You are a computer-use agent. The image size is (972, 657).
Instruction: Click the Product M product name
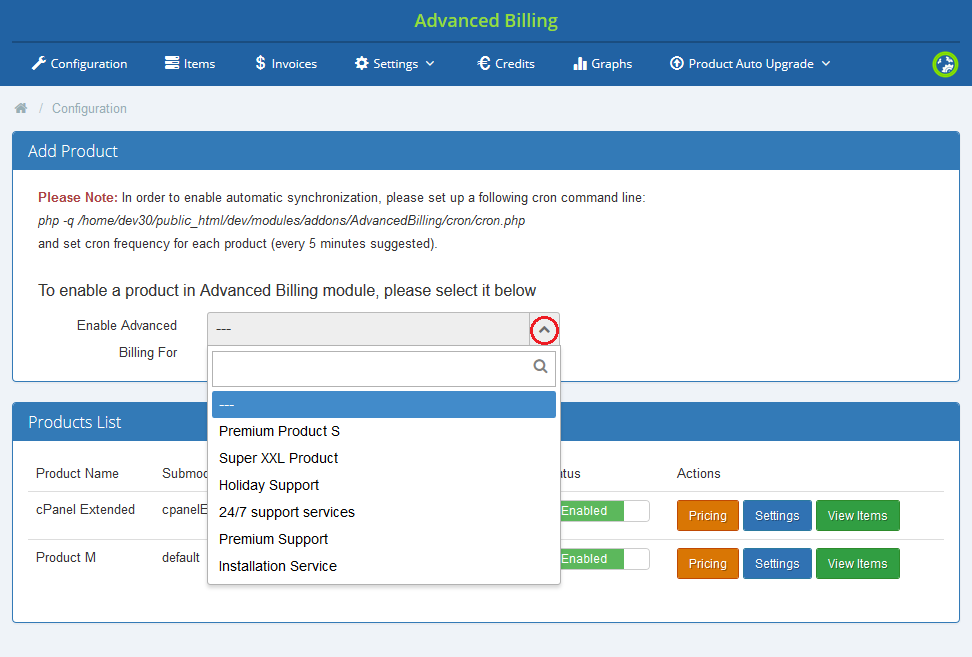(x=66, y=557)
